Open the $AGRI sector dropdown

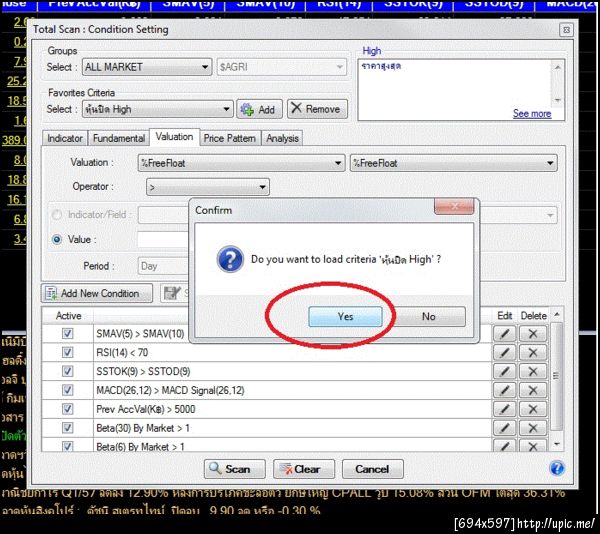click(282, 67)
